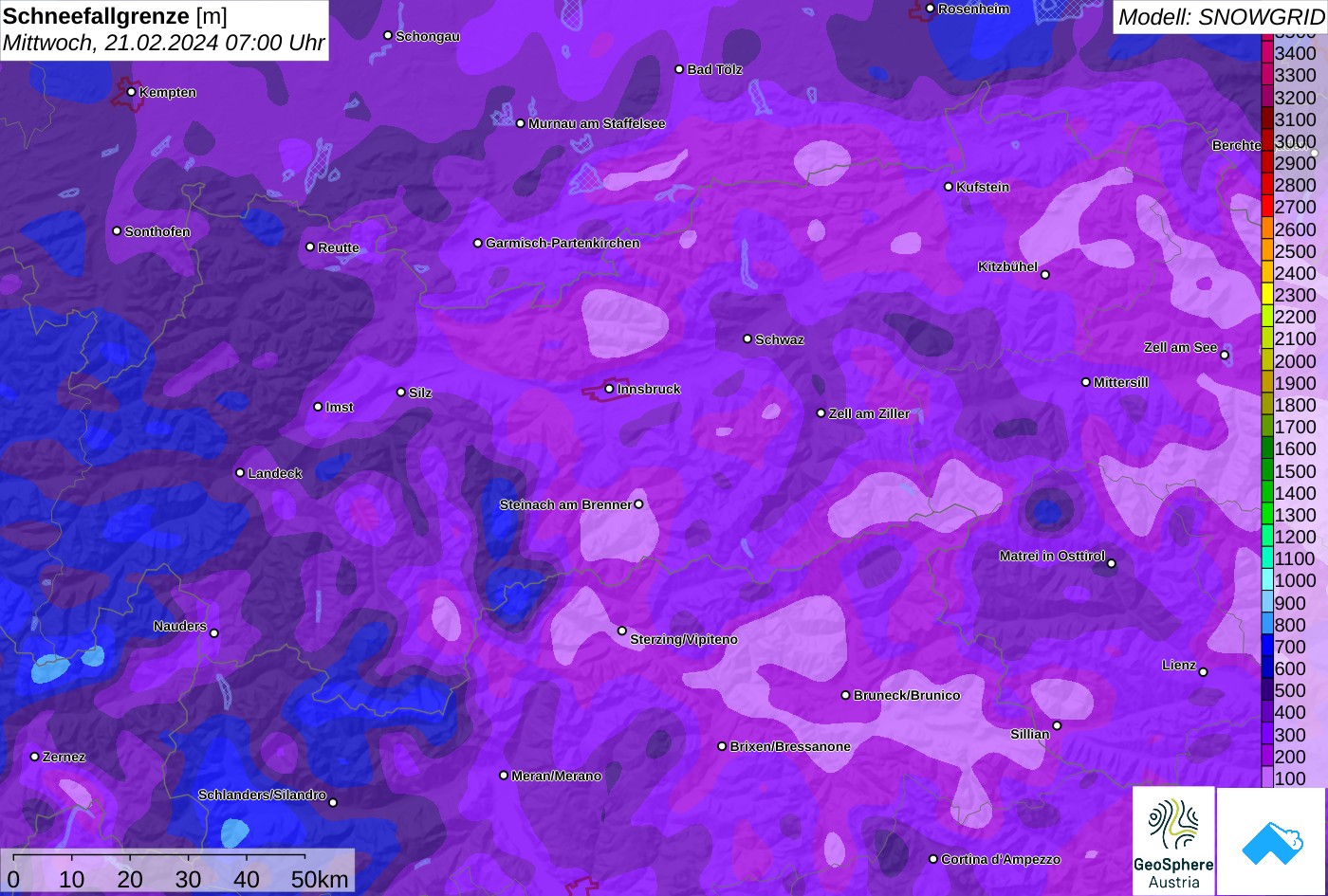1328x896 pixels.
Task: Select the red 2800 m legend color
Action: 1267,185
